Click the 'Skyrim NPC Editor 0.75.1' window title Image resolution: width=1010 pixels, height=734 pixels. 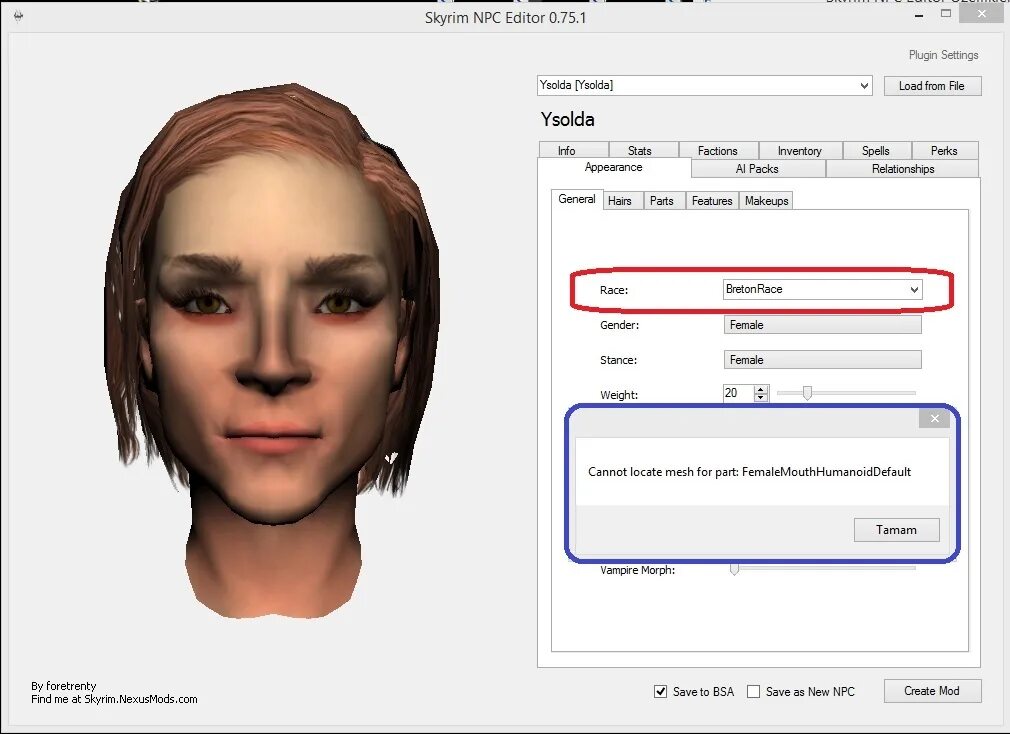(x=506, y=17)
